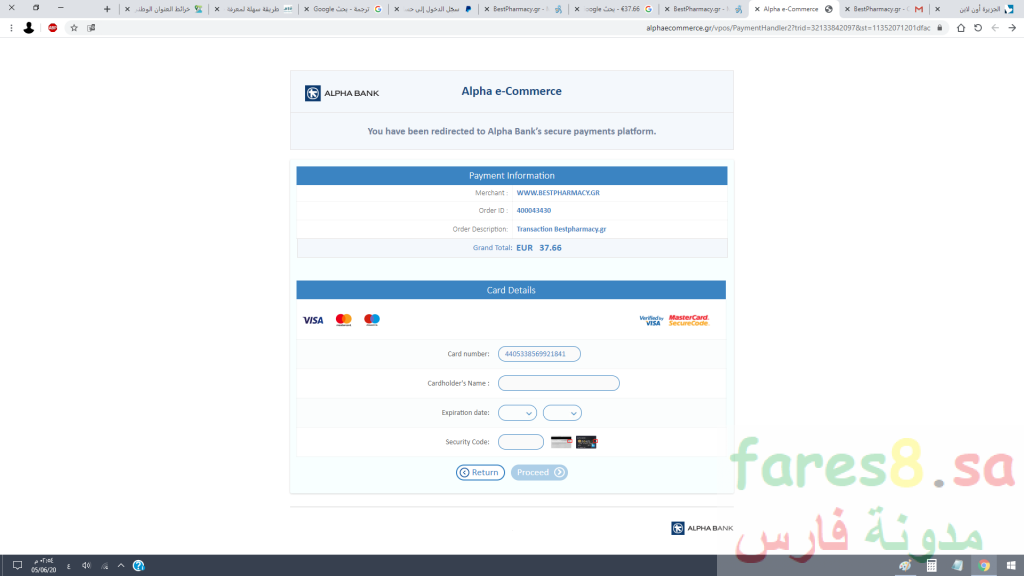The height and width of the screenshot is (576, 1024).
Task: Focus the Security Code field
Action: click(520, 442)
